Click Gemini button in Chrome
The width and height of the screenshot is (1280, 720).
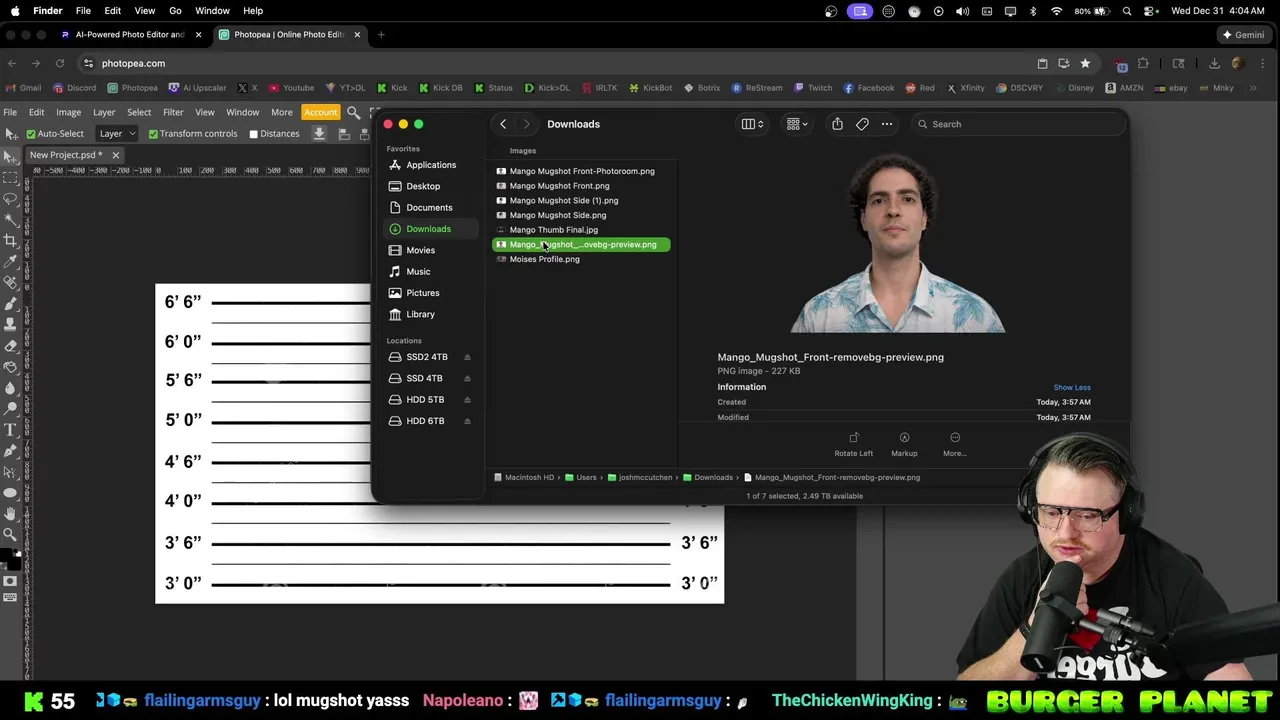pos(1243,34)
